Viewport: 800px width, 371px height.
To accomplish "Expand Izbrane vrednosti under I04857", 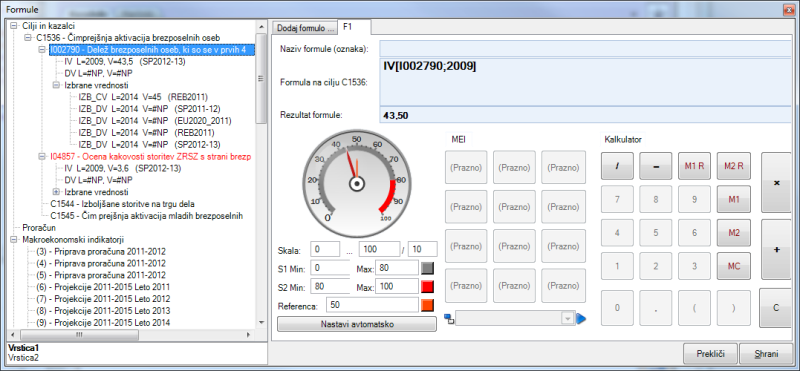I will pos(56,192).
